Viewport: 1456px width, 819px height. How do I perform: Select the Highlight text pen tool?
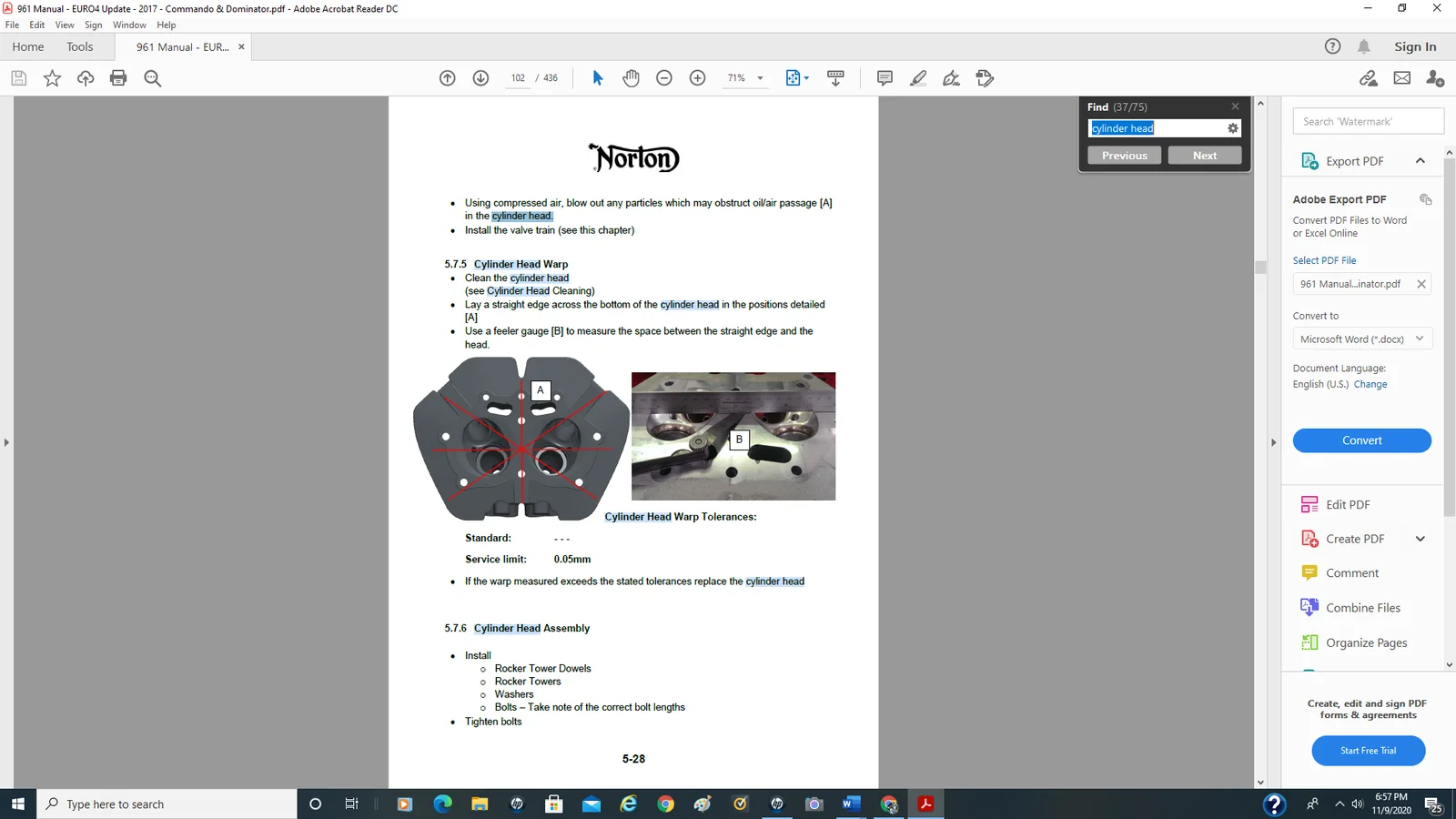coord(918,78)
